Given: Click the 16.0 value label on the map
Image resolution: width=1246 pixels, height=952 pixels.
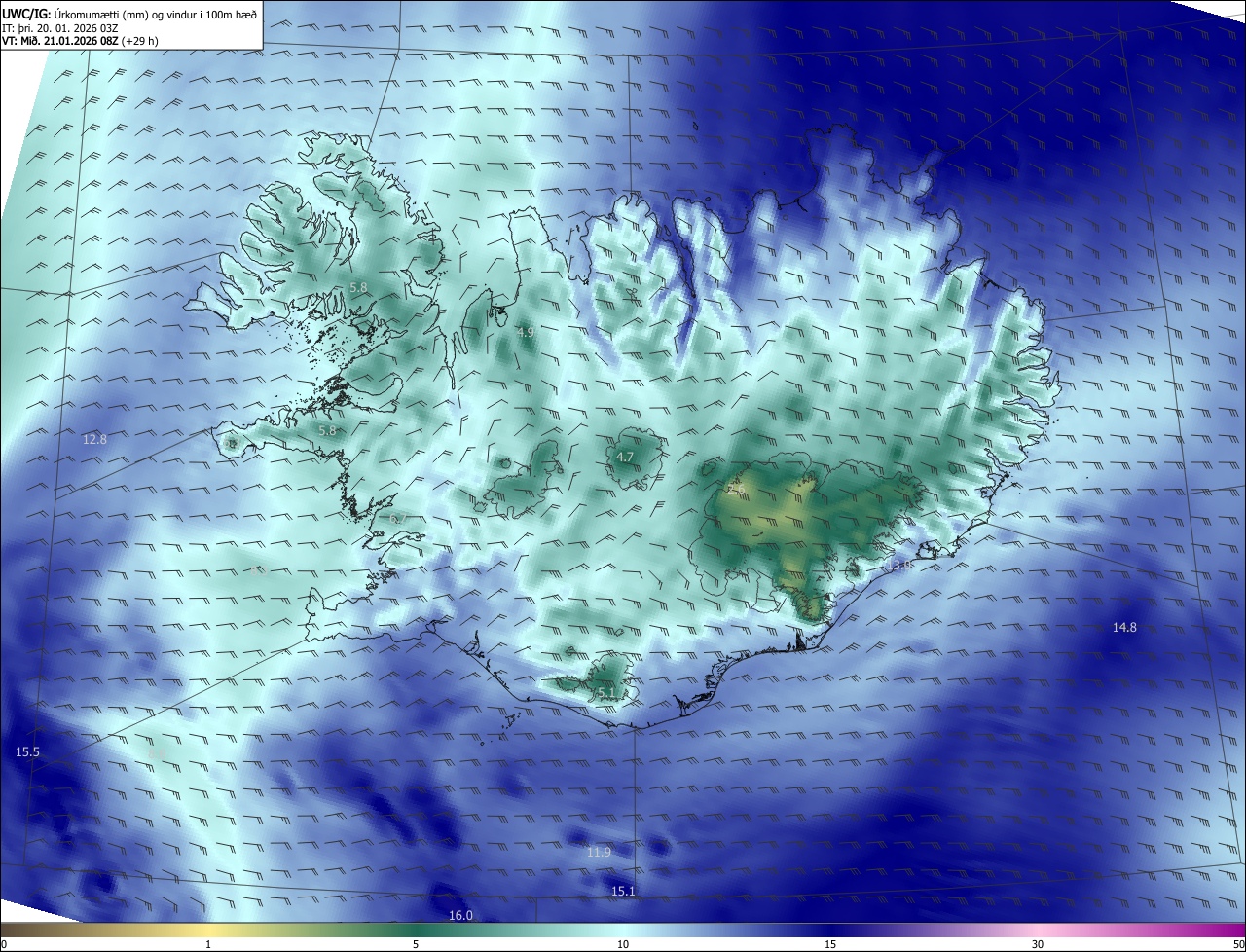Looking at the screenshot, I should coord(460,916).
